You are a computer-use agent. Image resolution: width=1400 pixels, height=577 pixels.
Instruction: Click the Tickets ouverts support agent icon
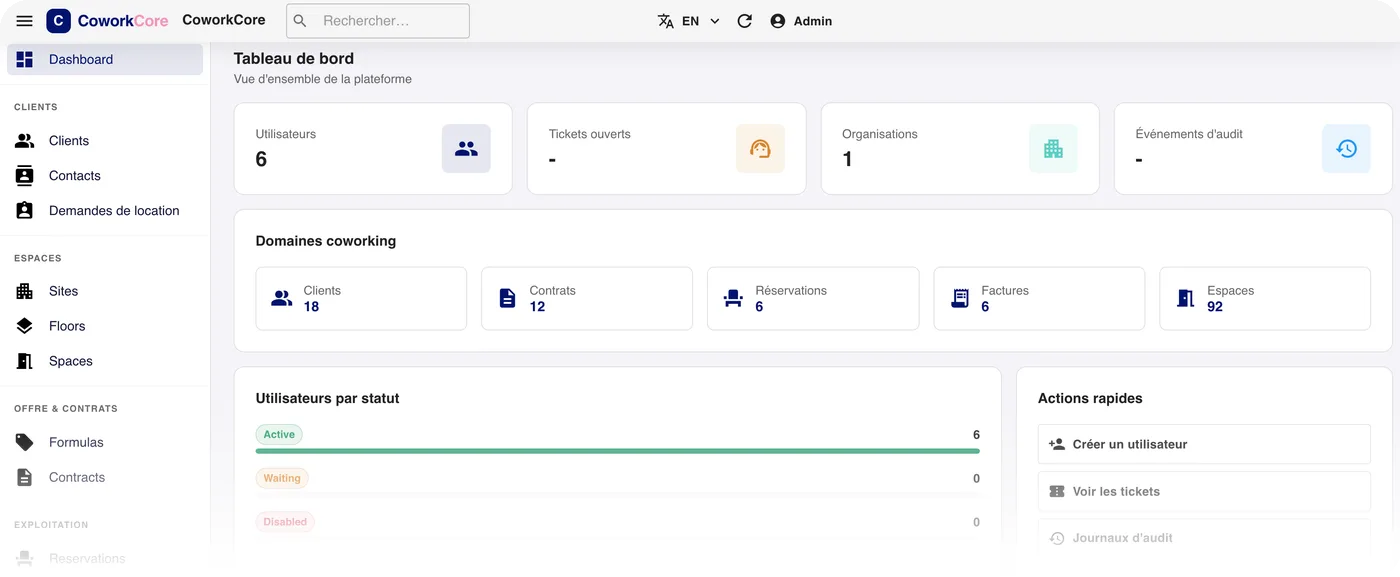point(760,149)
